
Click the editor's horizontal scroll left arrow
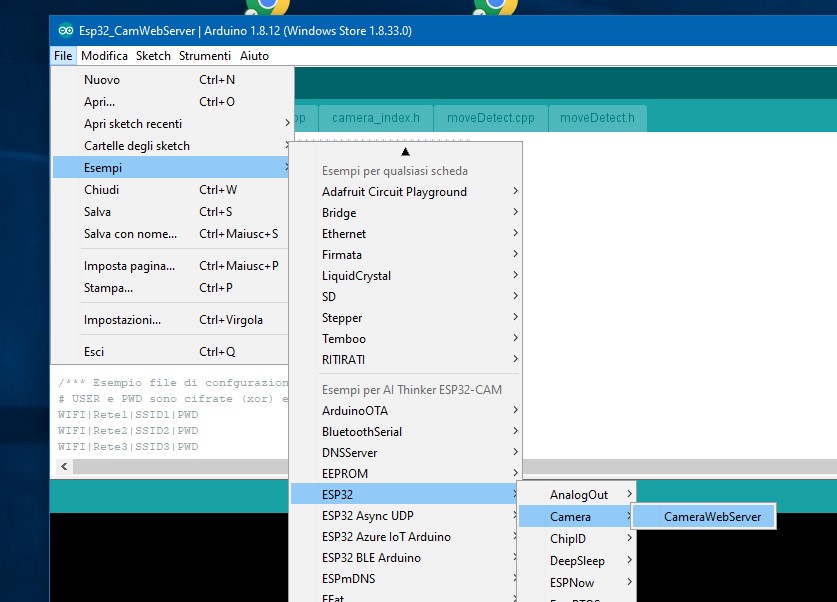[64, 466]
